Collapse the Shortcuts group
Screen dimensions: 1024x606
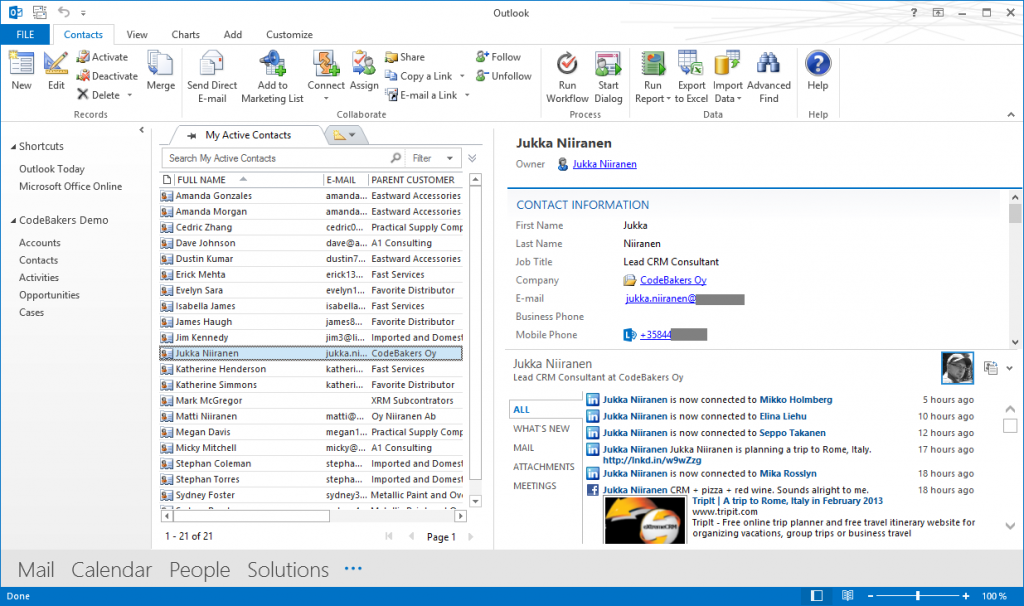coord(13,147)
